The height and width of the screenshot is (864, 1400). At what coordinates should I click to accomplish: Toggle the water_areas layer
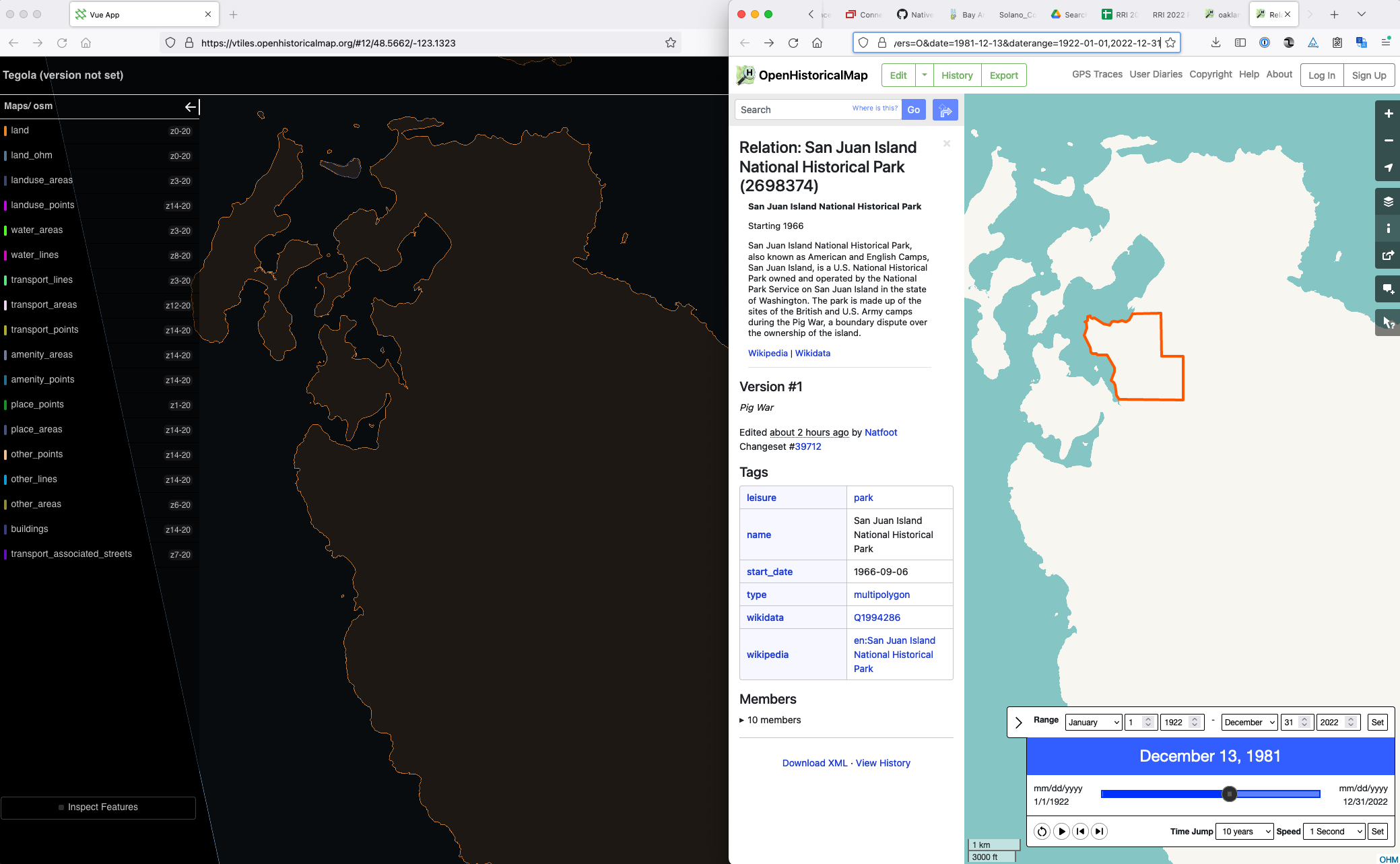pyautogui.click(x=98, y=230)
